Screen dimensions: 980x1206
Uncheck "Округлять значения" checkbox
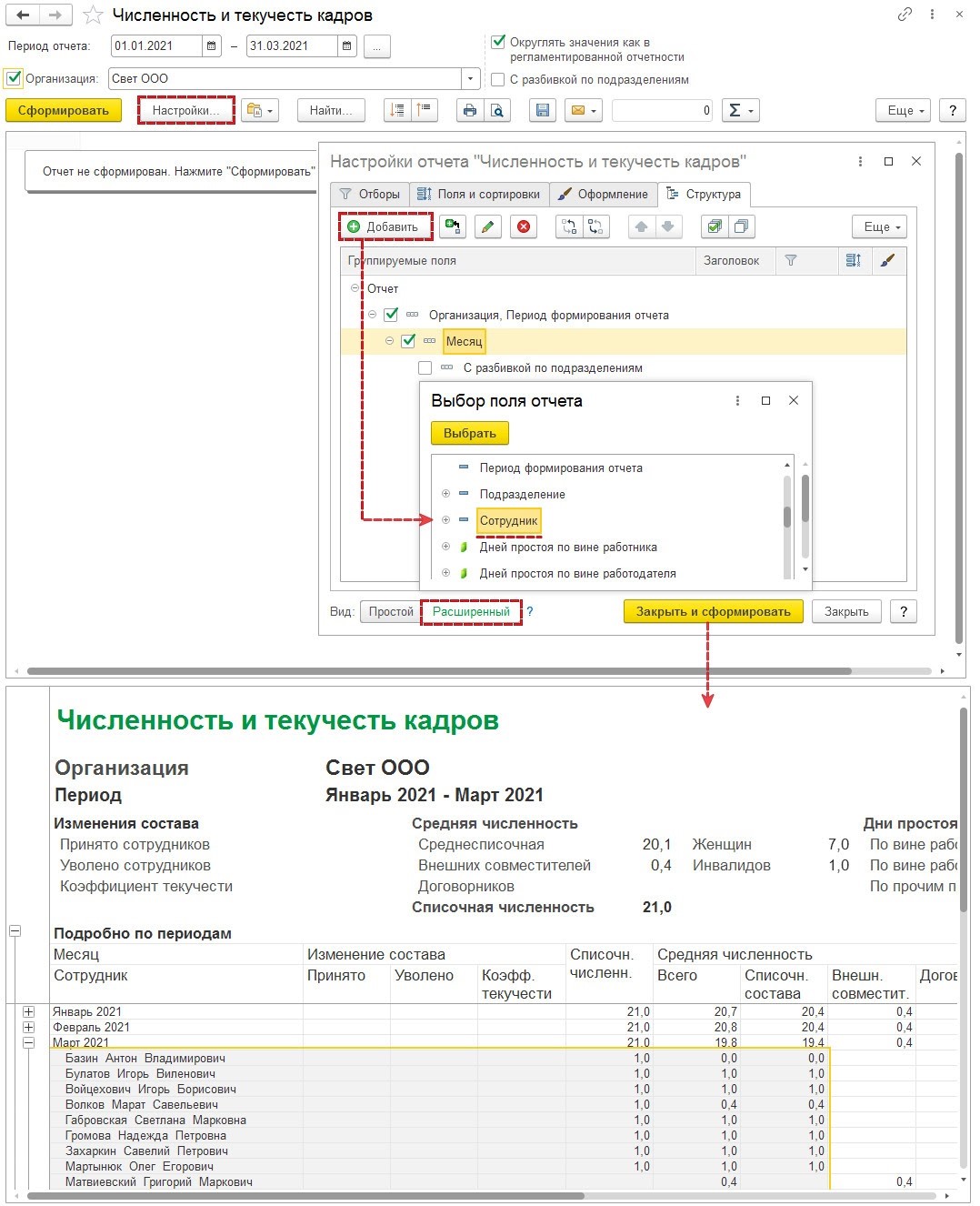pyautogui.click(x=498, y=42)
